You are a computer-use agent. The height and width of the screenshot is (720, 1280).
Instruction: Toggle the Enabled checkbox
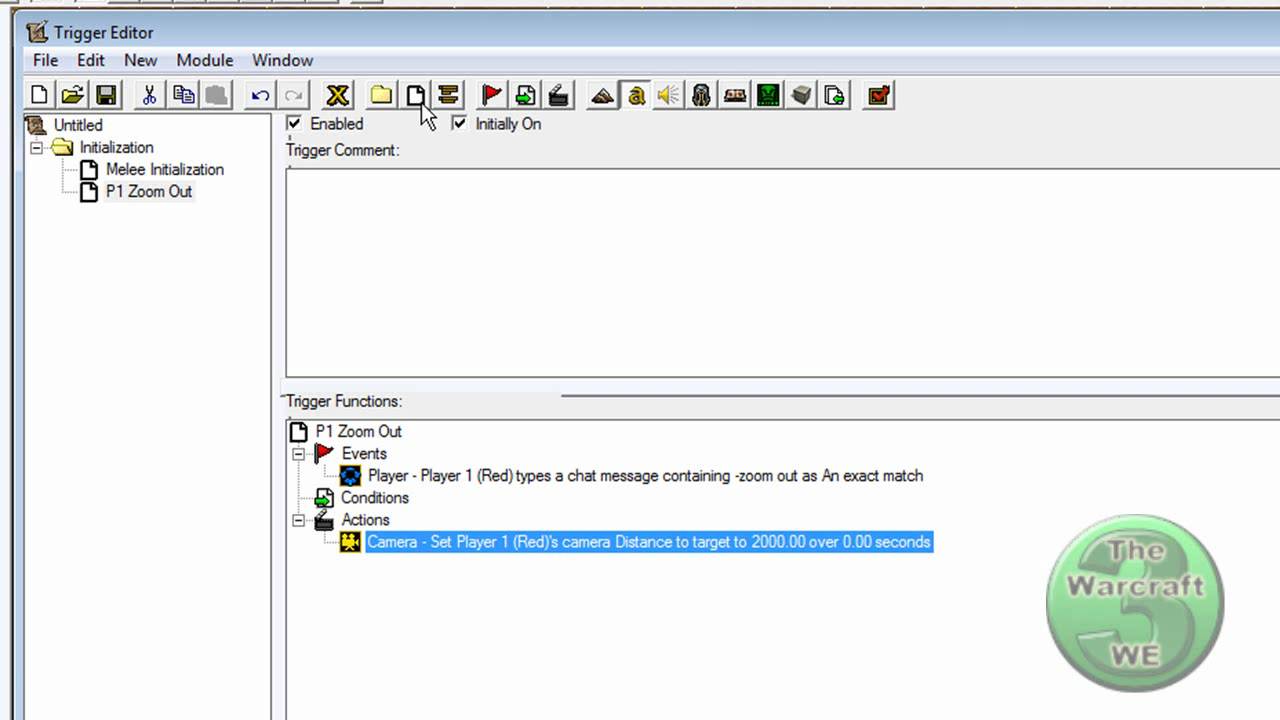point(294,123)
